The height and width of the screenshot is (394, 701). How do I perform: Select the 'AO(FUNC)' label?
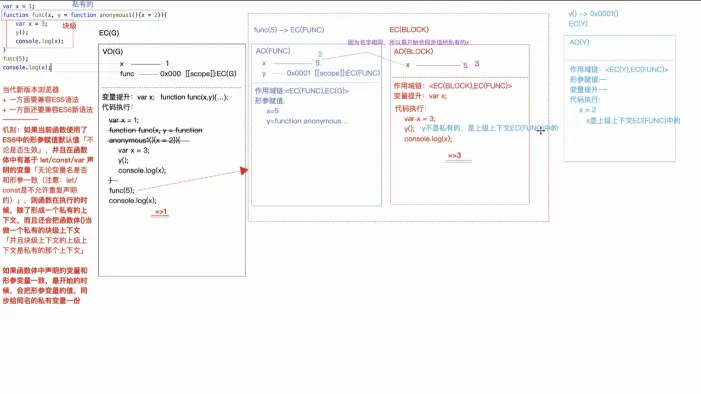pos(273,51)
